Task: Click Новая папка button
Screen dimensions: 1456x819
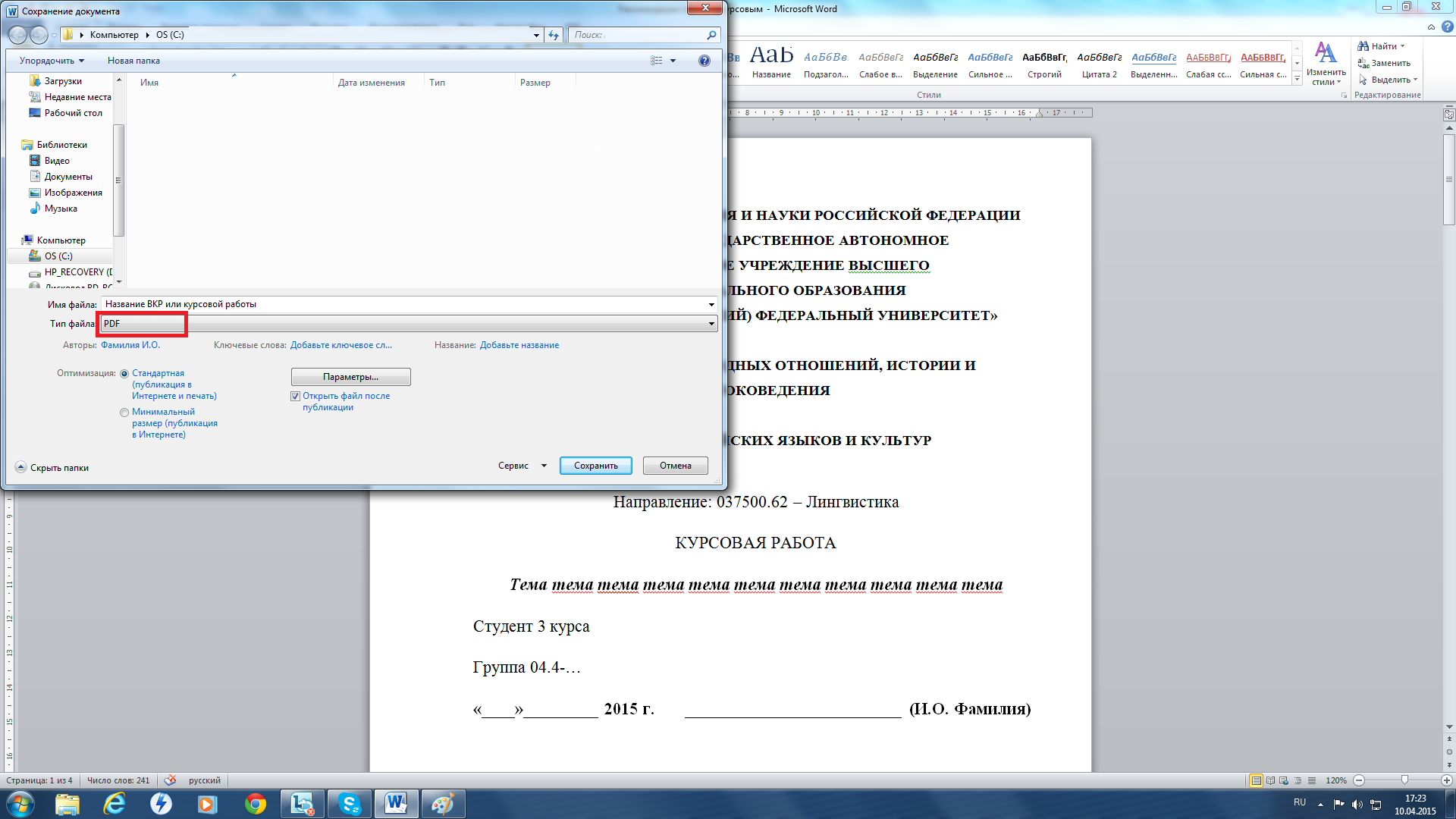Action: (x=133, y=61)
